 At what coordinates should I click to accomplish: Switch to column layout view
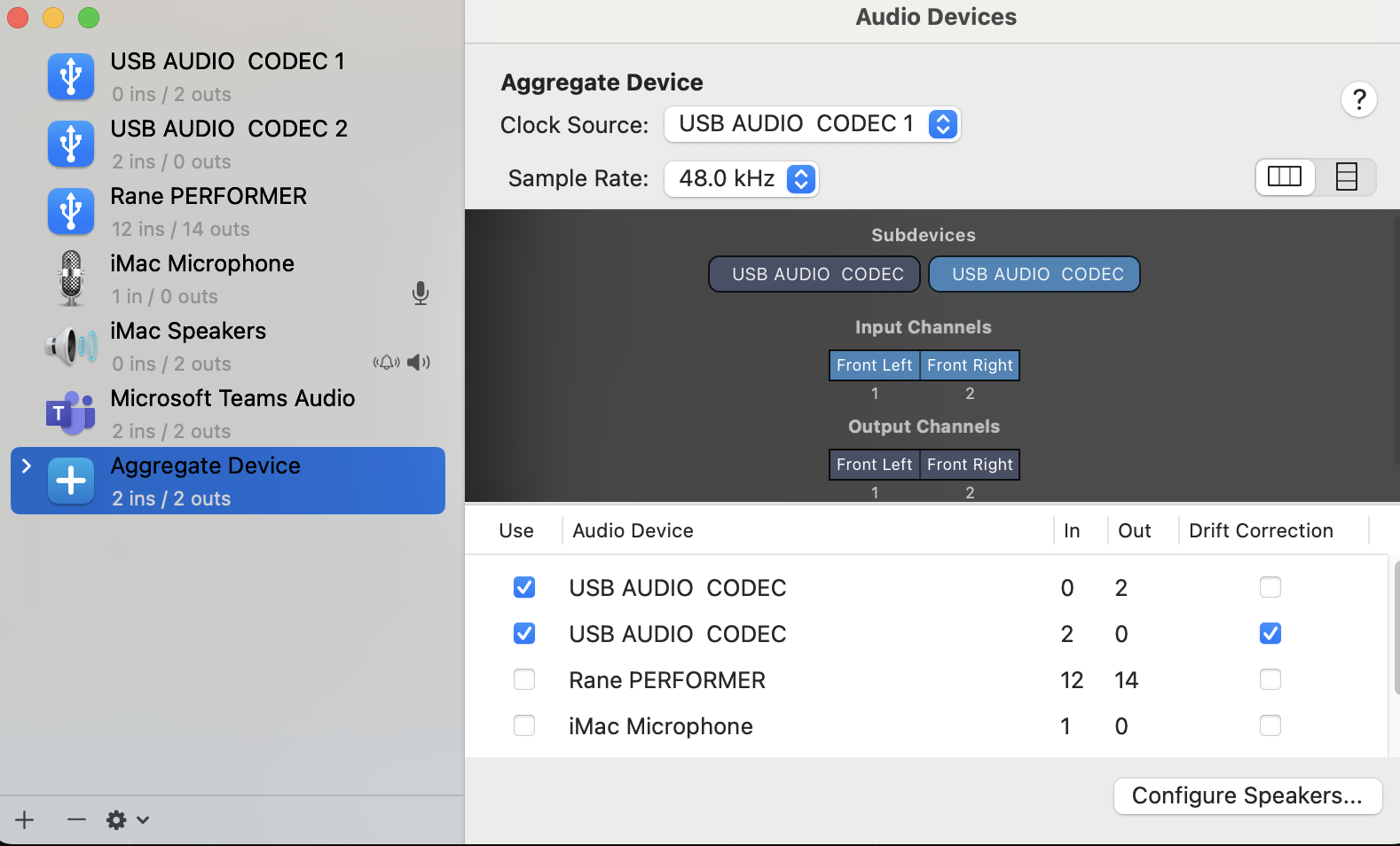[x=1285, y=177]
